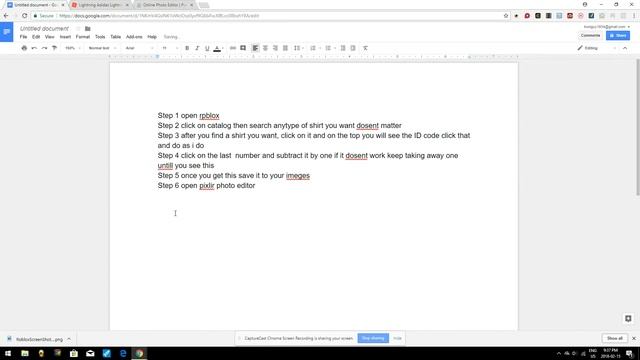Open the Windows Start menu
The width and height of the screenshot is (640, 360).
8,353
